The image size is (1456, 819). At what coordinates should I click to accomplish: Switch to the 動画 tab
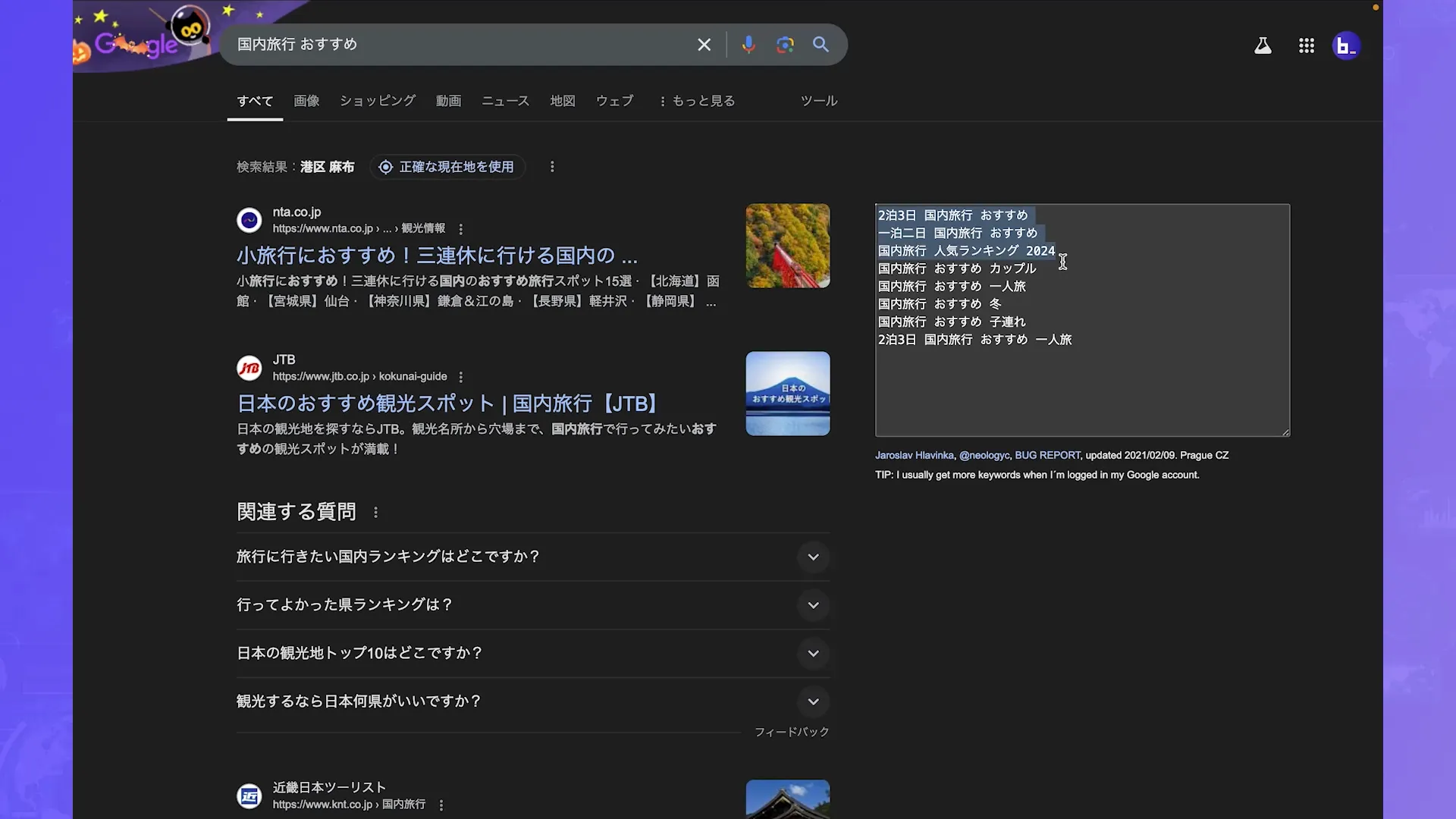click(448, 101)
